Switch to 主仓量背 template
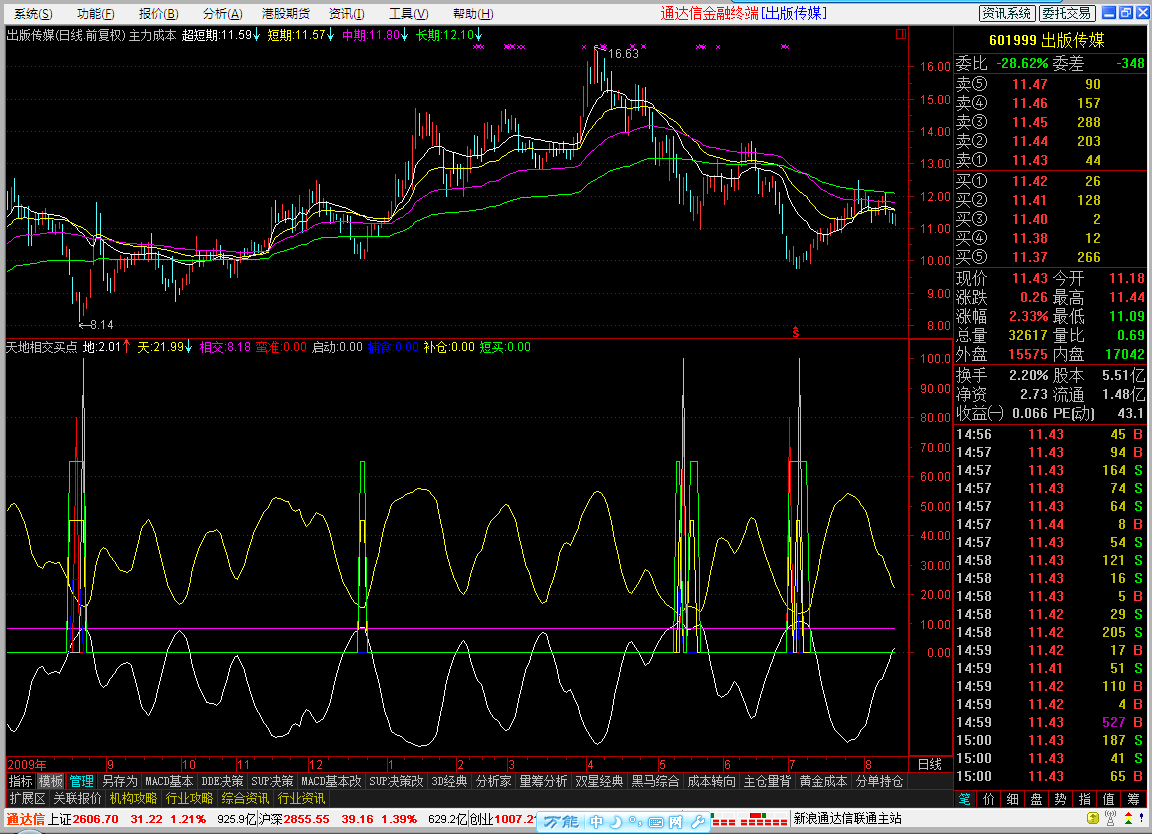 click(767, 781)
